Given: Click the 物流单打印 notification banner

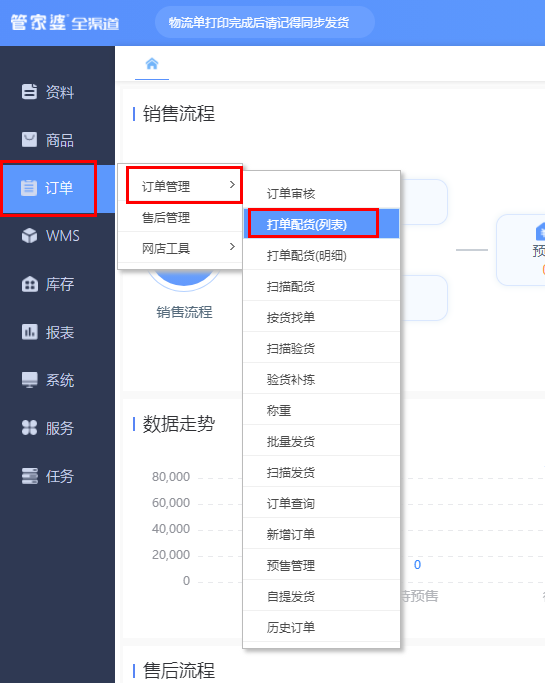Looking at the screenshot, I should [264, 22].
